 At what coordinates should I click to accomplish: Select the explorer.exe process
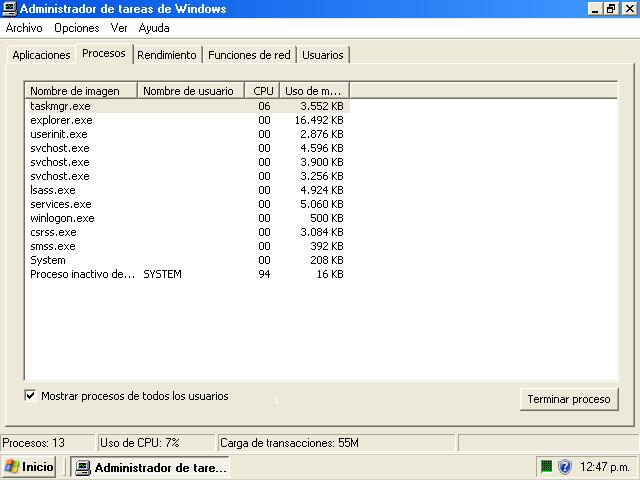point(187,120)
